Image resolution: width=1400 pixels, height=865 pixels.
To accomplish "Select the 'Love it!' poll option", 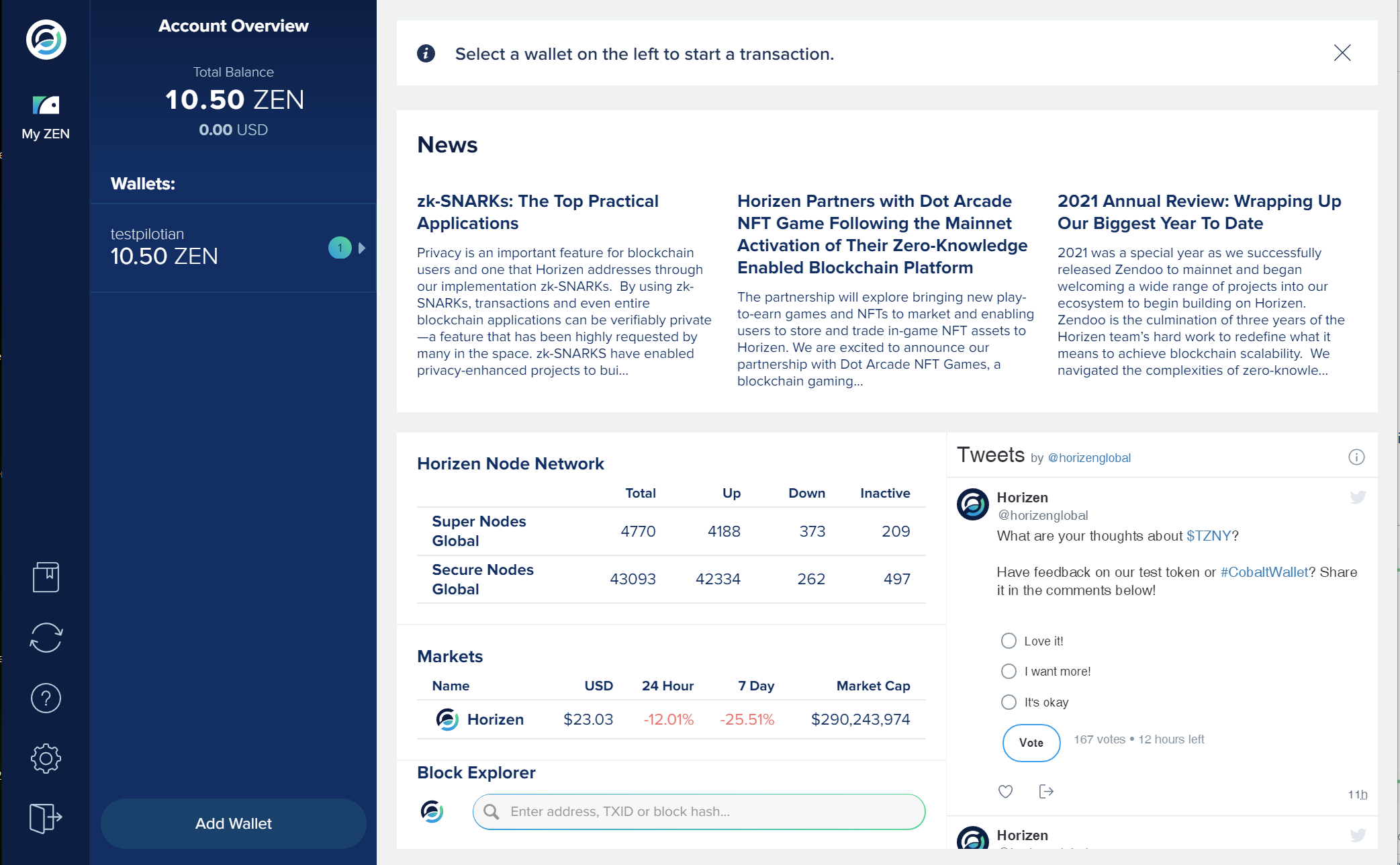I will click(x=1009, y=641).
